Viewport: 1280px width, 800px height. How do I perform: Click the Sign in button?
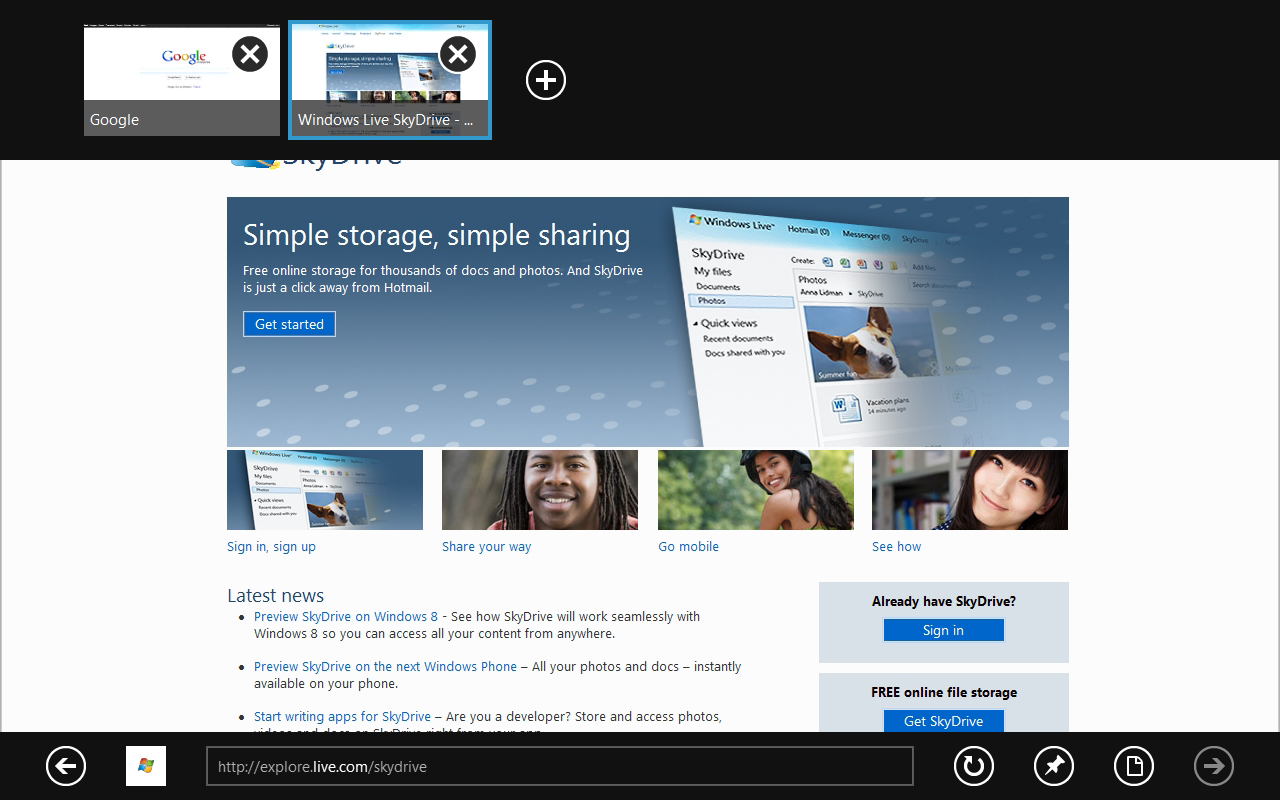tap(943, 630)
